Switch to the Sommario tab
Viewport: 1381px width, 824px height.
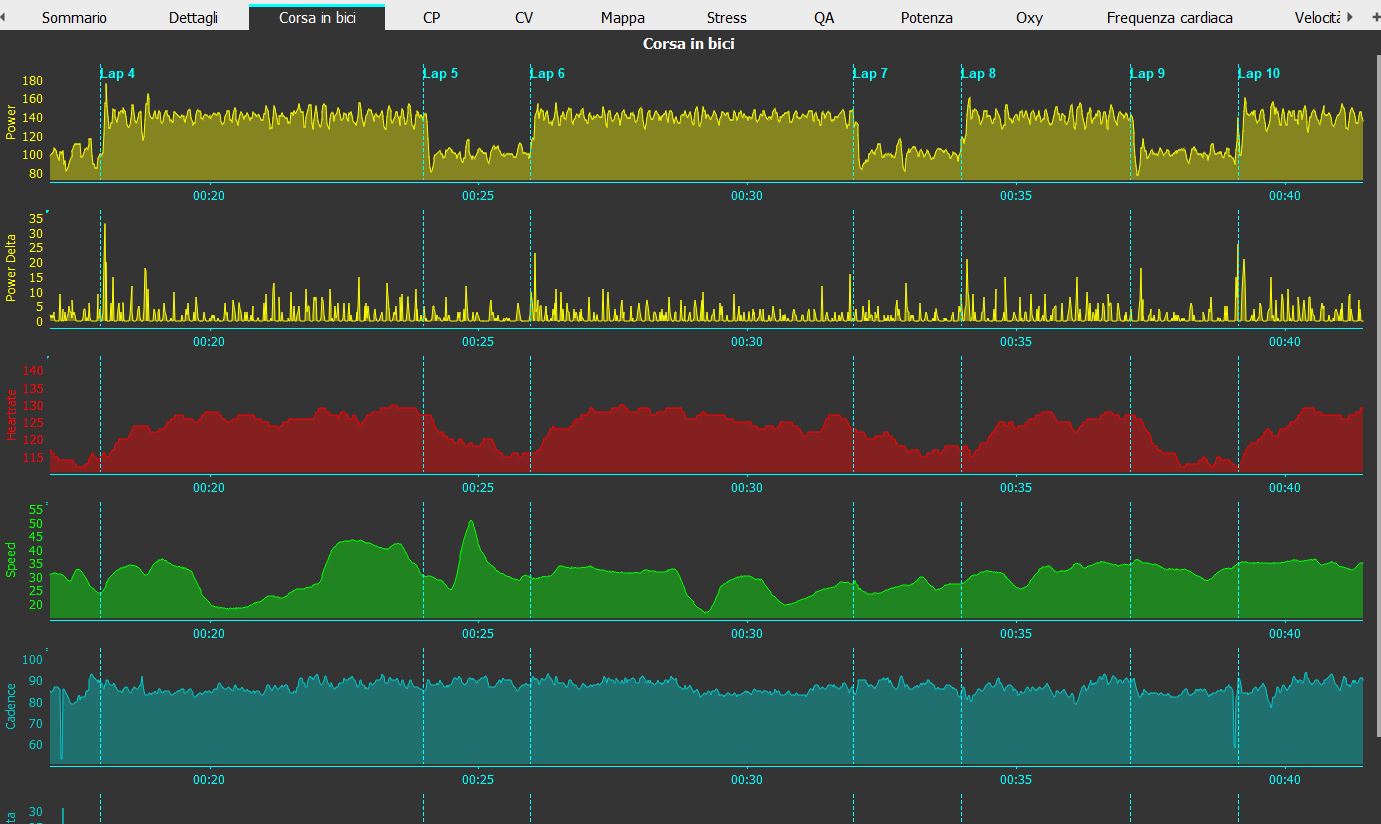click(x=74, y=17)
